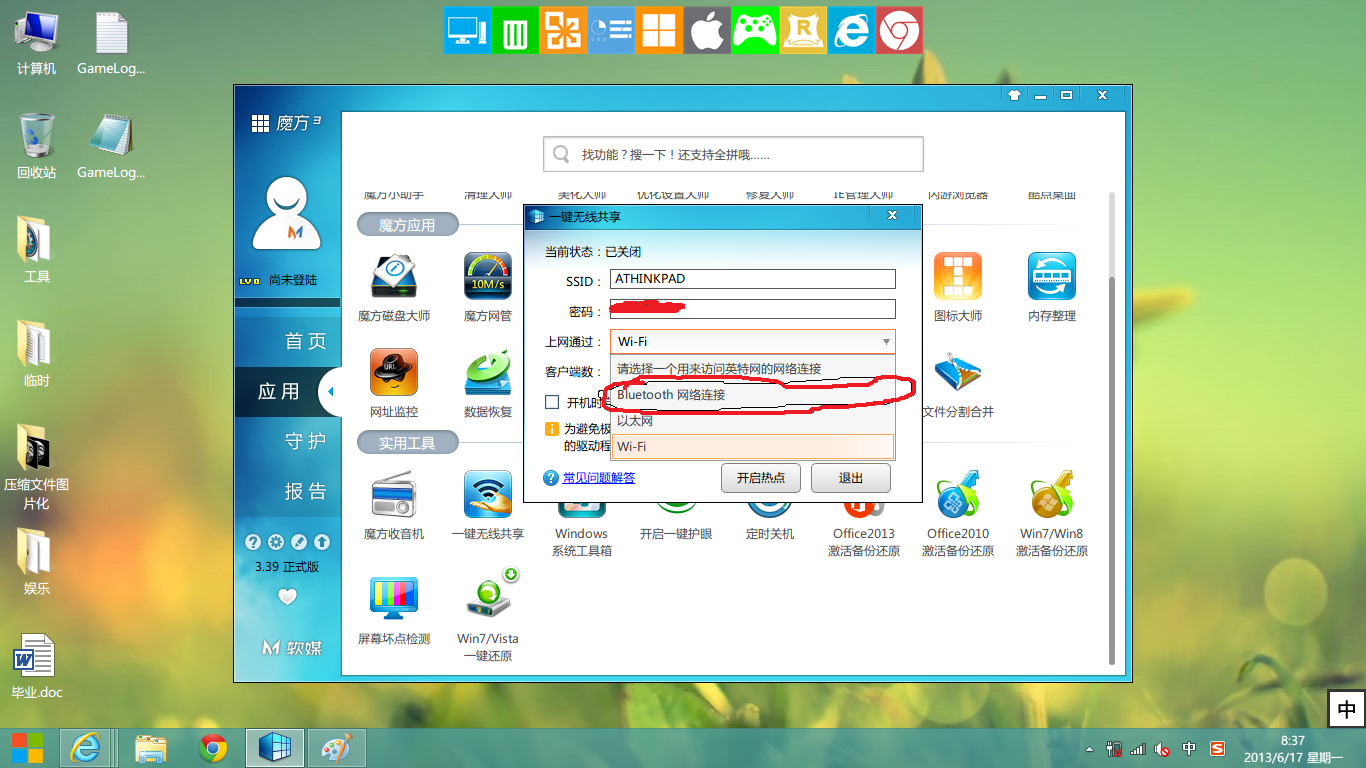Click 3.39 正式版 version text

287,567
